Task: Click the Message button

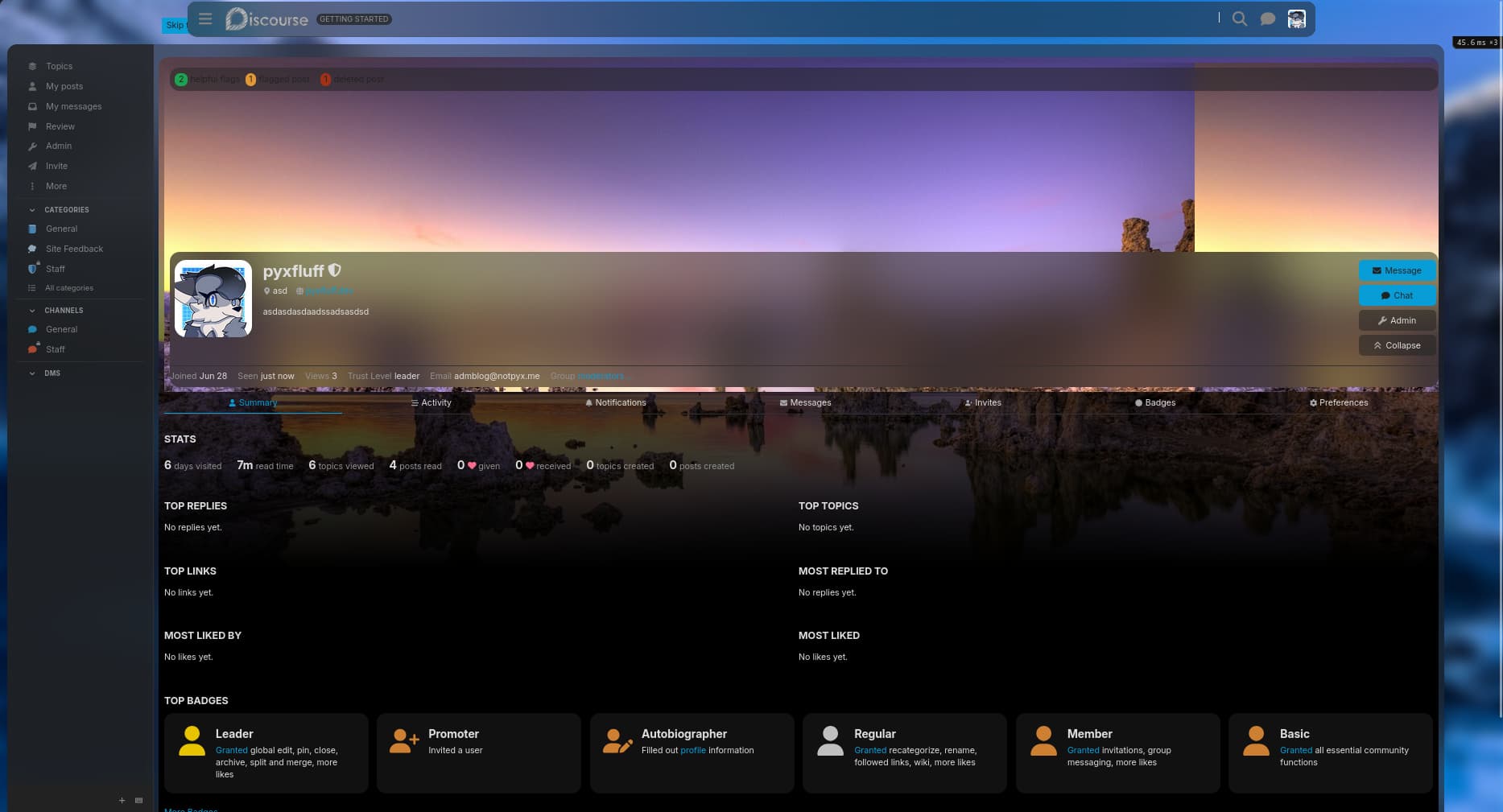Action: click(x=1396, y=270)
